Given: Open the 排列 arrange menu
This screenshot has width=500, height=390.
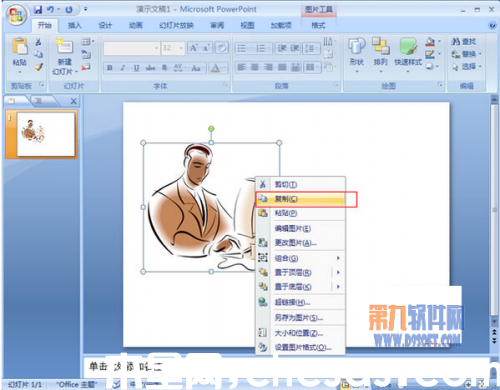Looking at the screenshot, I should 381,55.
